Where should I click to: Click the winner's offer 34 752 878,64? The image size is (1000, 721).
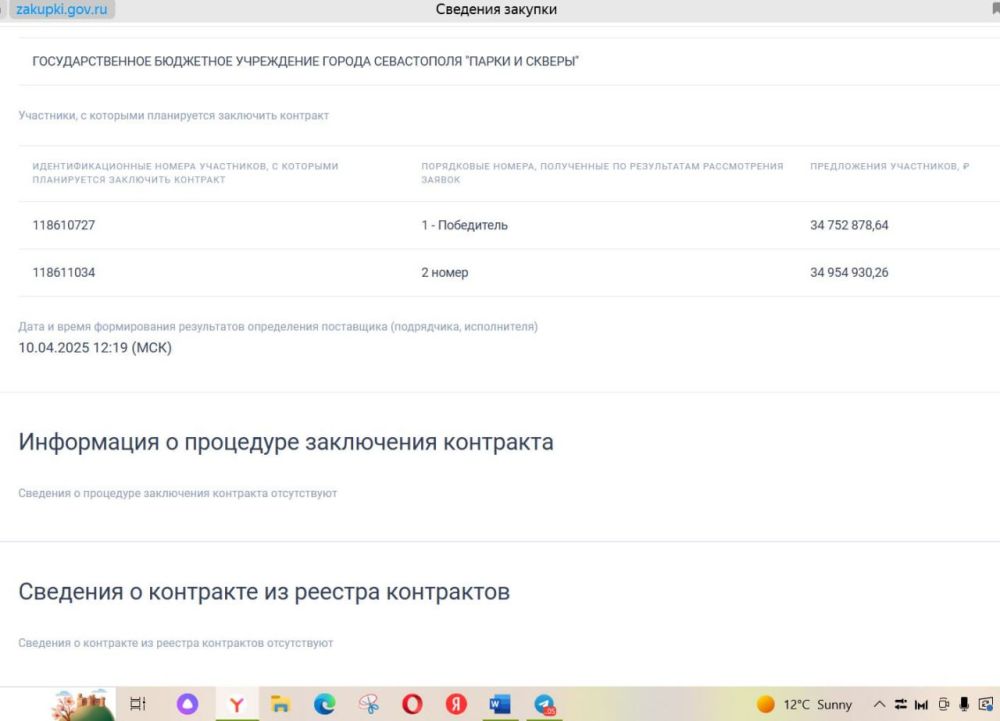click(849, 225)
